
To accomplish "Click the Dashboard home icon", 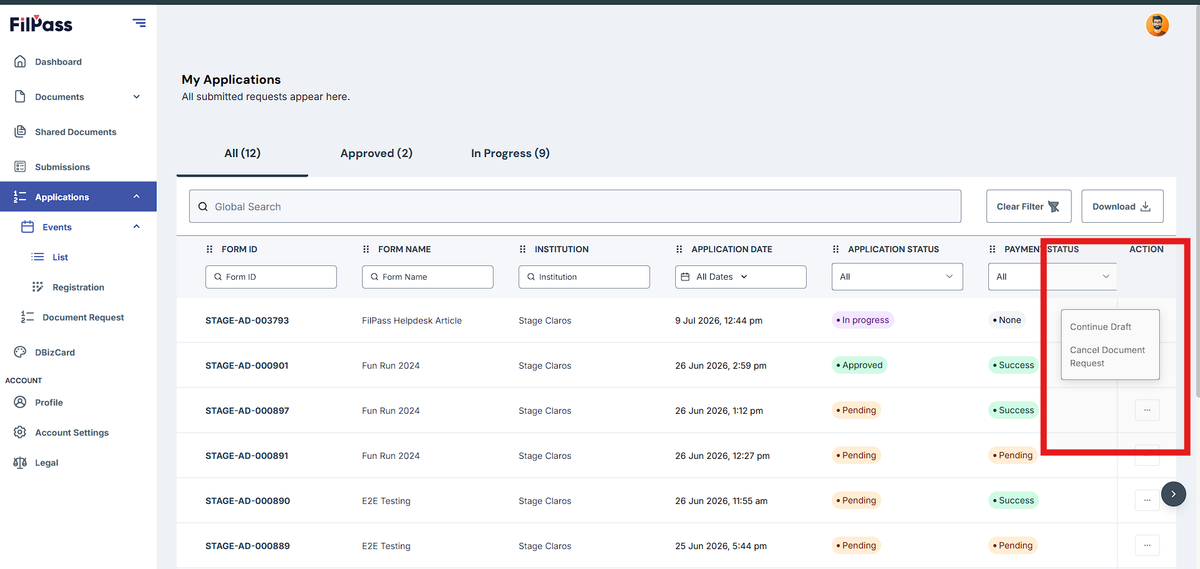I will coord(20,62).
